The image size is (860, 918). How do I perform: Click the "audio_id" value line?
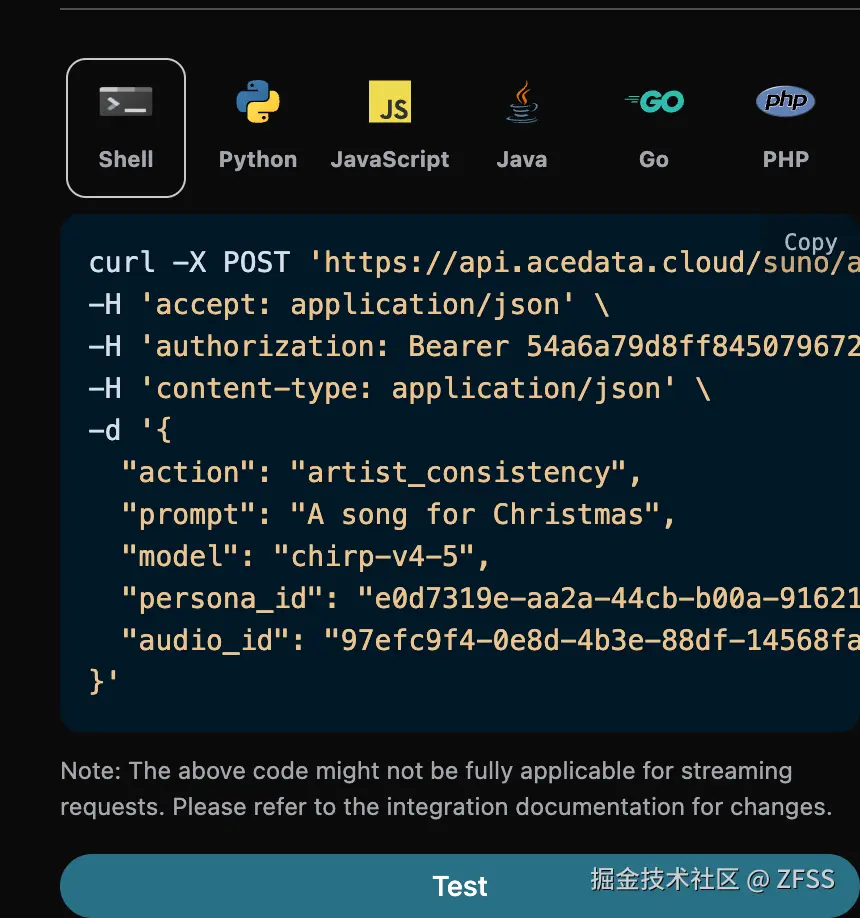tap(491, 640)
